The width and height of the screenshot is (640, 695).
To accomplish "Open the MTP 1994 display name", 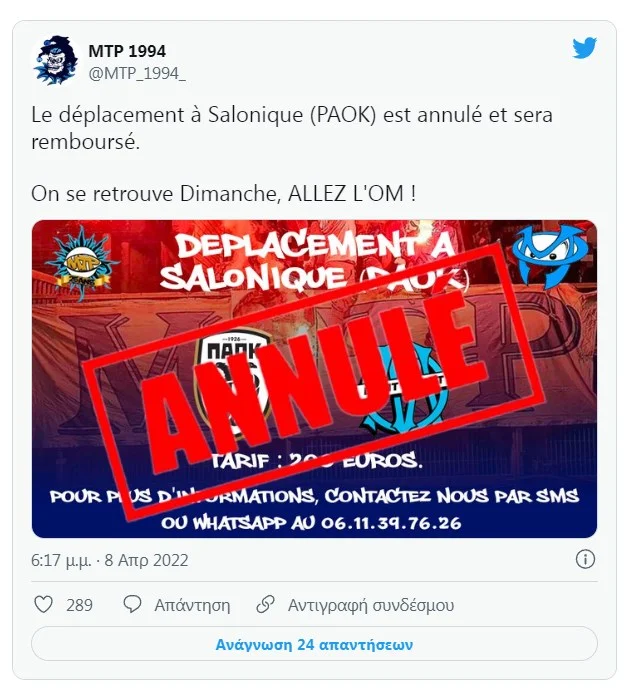I will 127,51.
